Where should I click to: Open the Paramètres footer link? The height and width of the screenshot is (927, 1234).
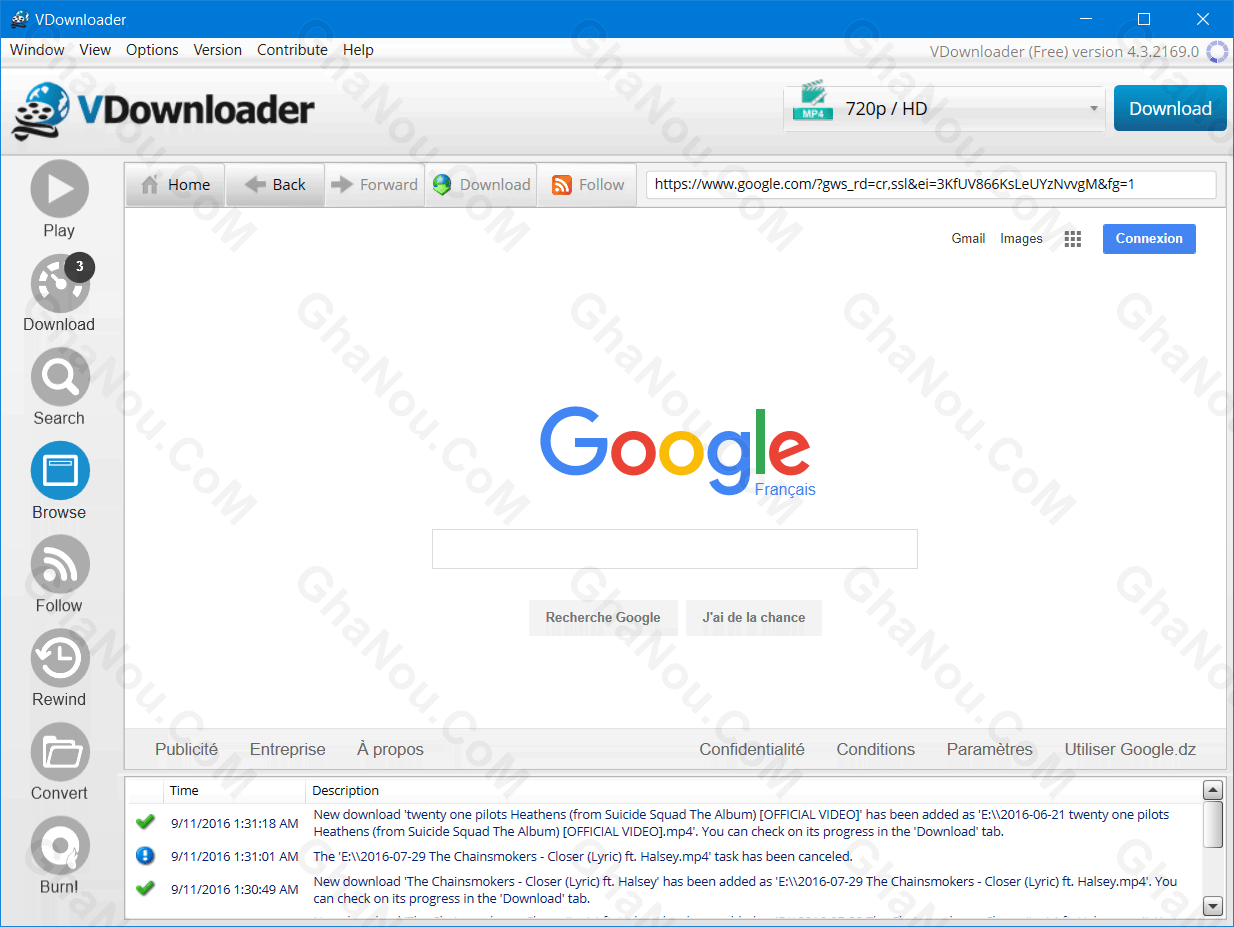click(990, 750)
